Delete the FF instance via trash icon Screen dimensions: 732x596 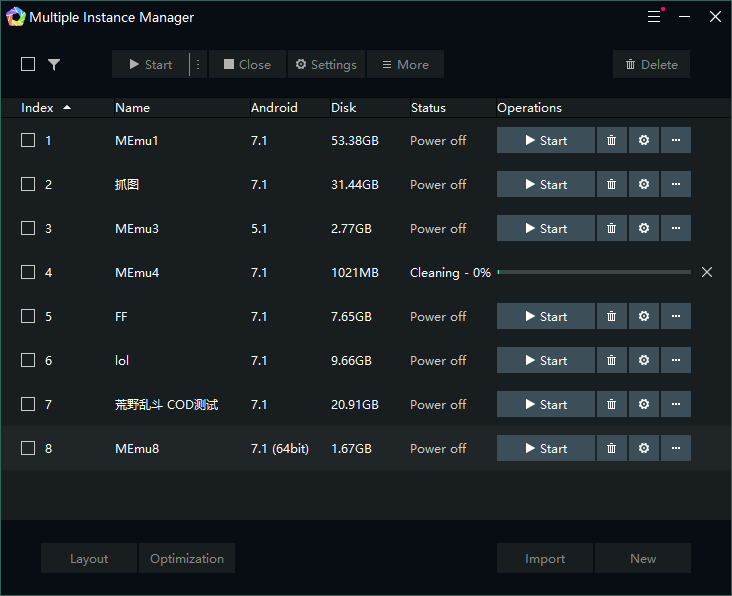pyautogui.click(x=611, y=317)
